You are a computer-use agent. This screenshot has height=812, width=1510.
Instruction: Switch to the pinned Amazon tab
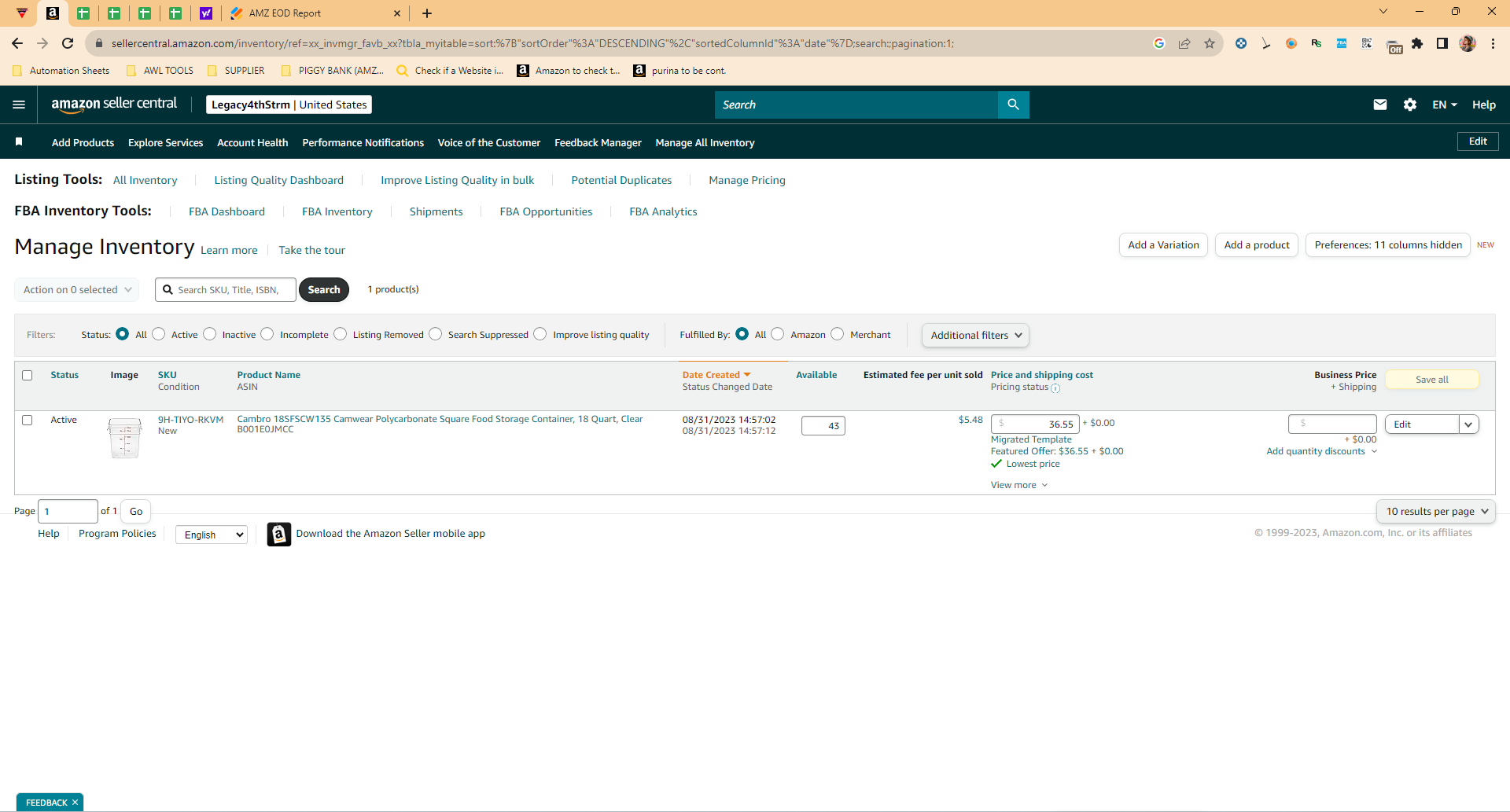point(53,13)
